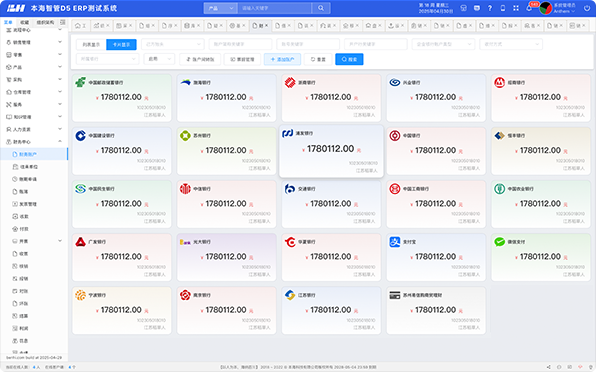This screenshot has width=596, height=372.
Task: Open the 华夏银行 account card
Action: [331, 257]
